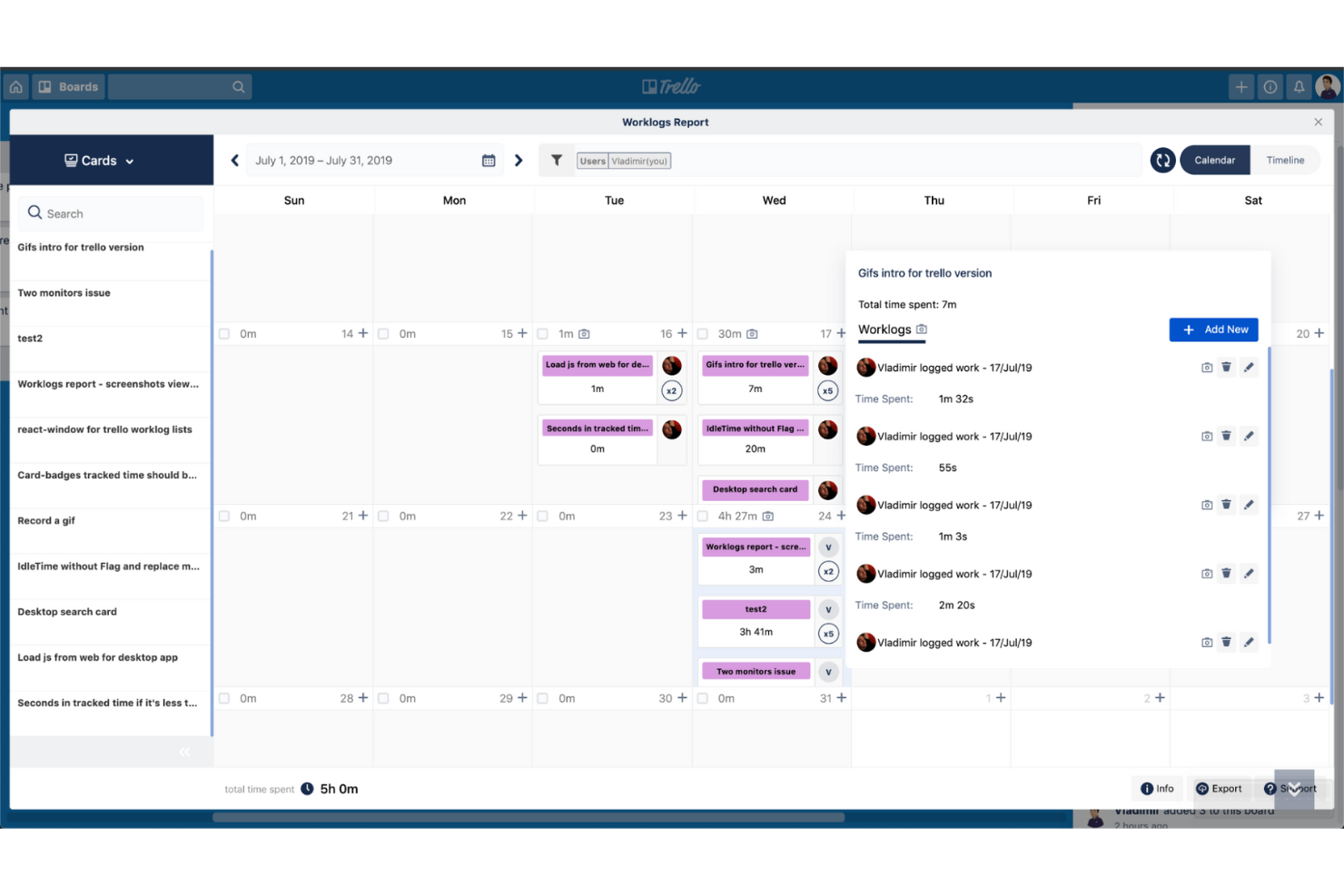Image resolution: width=1344 pixels, height=896 pixels.
Task: Toggle checkbox for day 23
Action: 543,517
